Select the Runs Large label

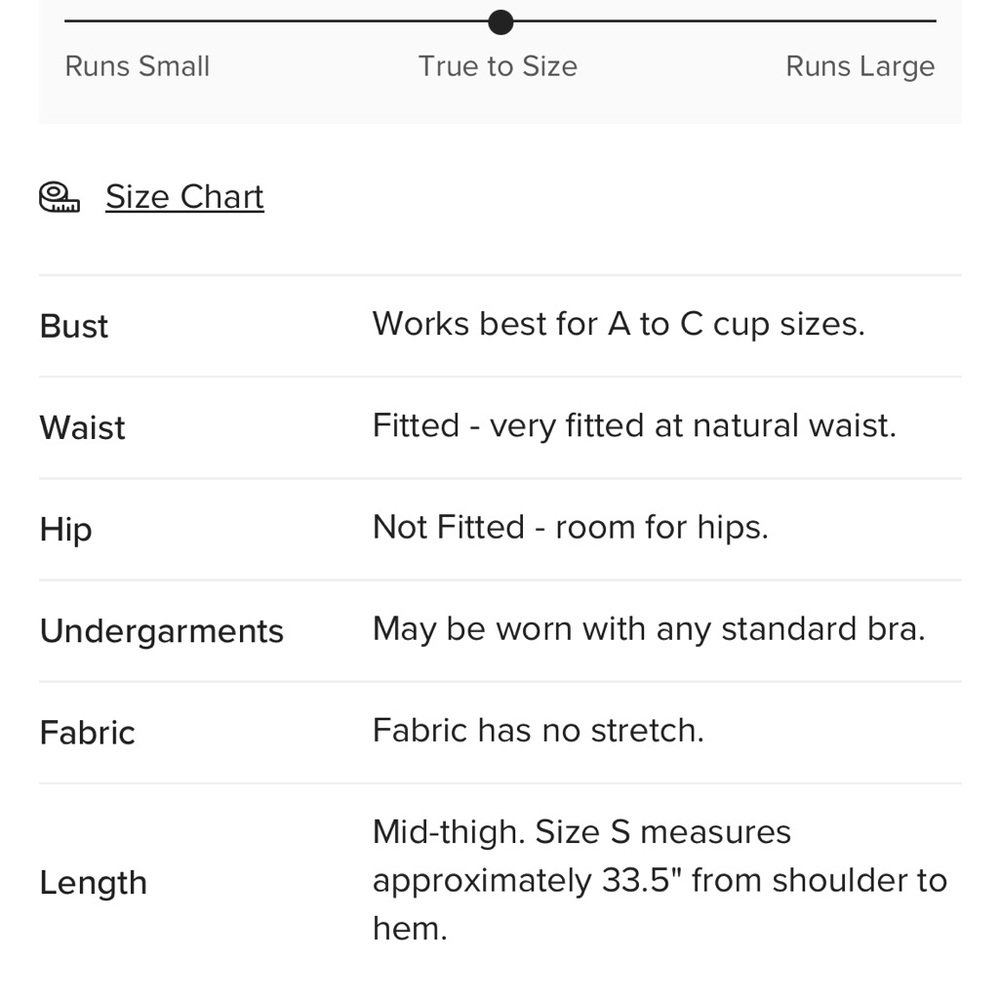860,66
